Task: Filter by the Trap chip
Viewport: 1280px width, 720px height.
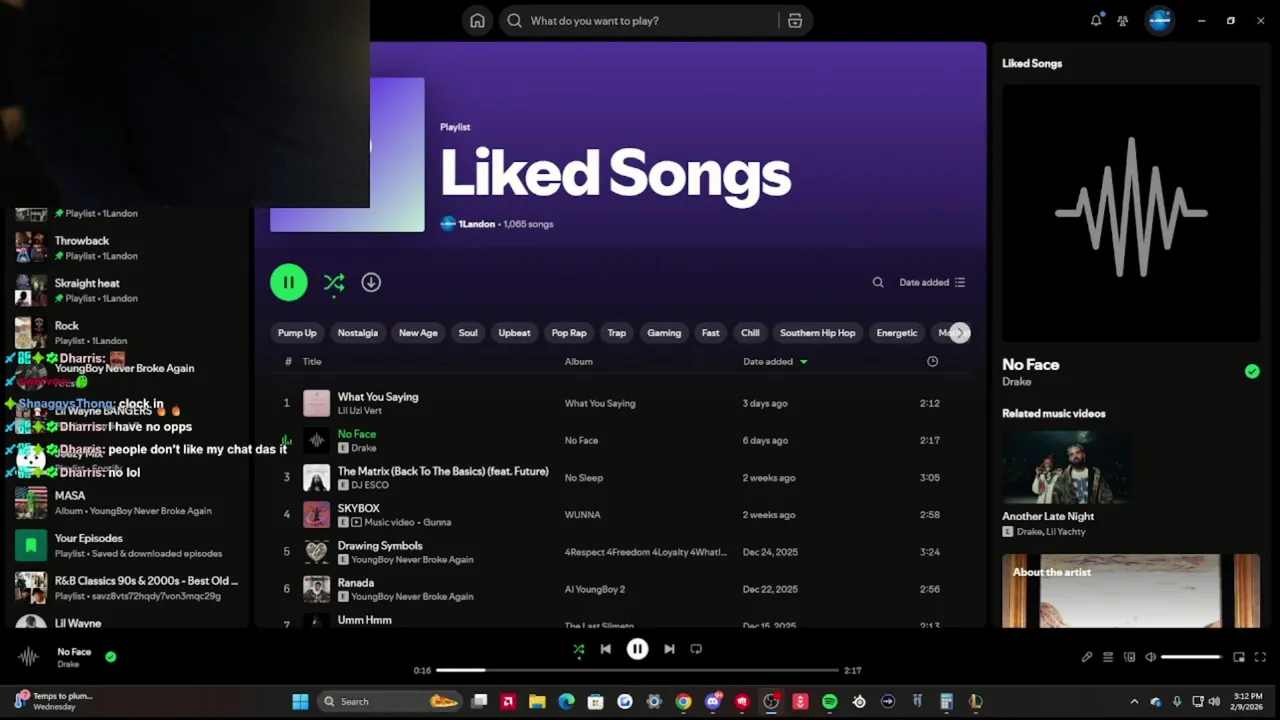Action: pyautogui.click(x=617, y=333)
